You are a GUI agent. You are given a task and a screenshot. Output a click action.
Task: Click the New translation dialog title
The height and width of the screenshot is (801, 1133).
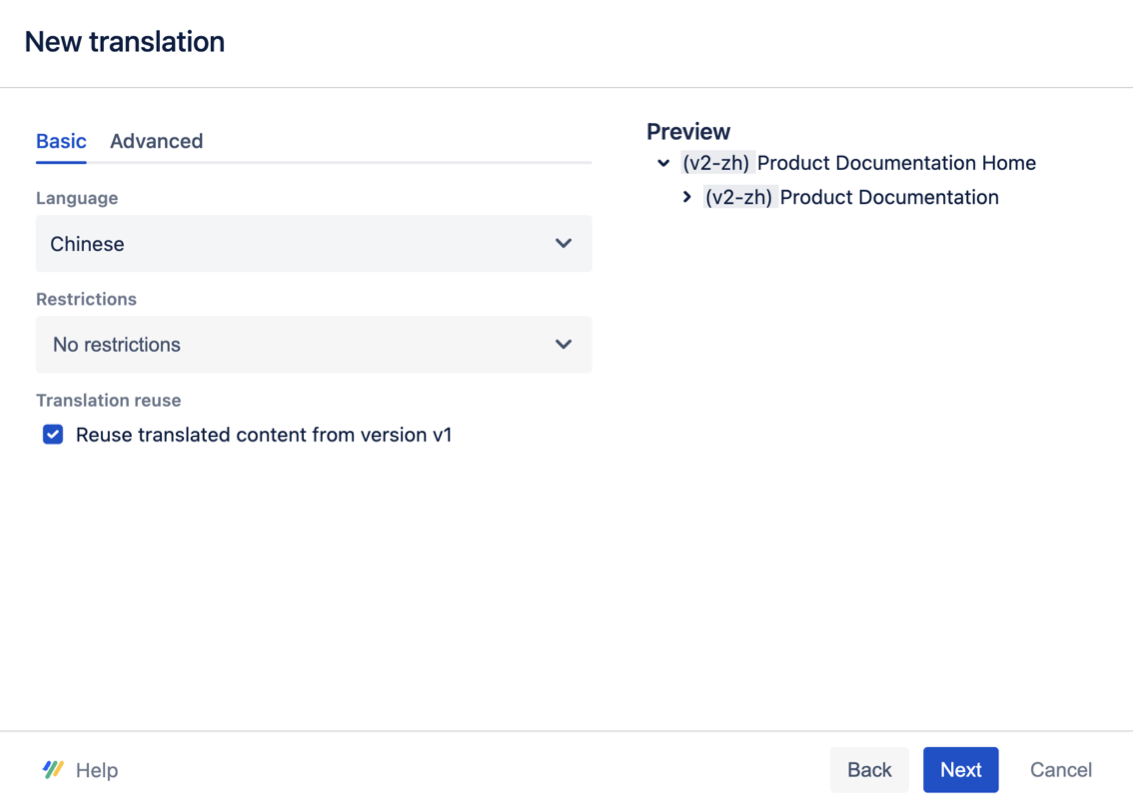[x=124, y=42]
